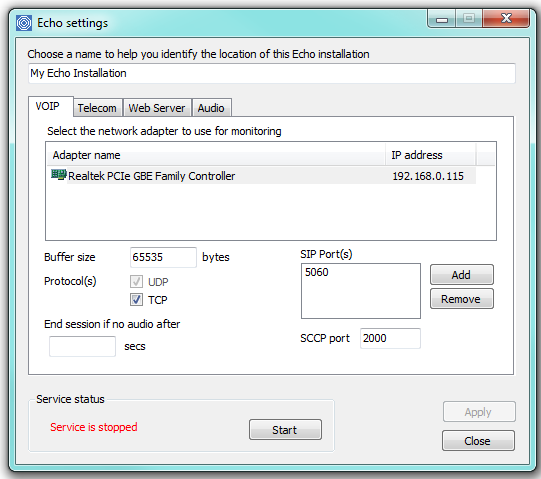The image size is (541, 479).
Task: Click the installation name text field
Action: coord(272,73)
